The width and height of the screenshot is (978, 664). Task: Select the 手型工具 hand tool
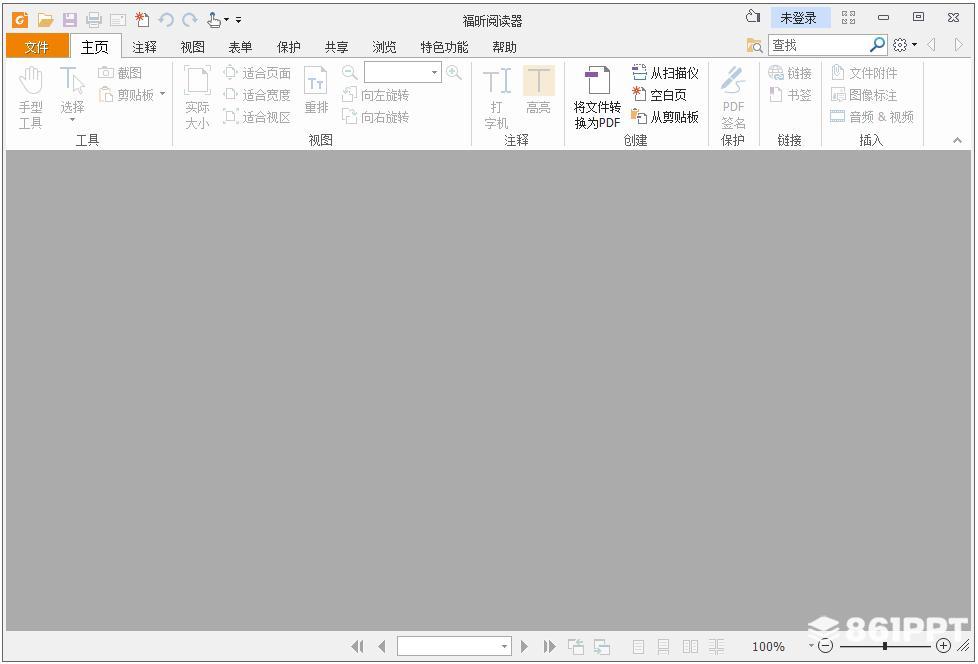(31, 98)
